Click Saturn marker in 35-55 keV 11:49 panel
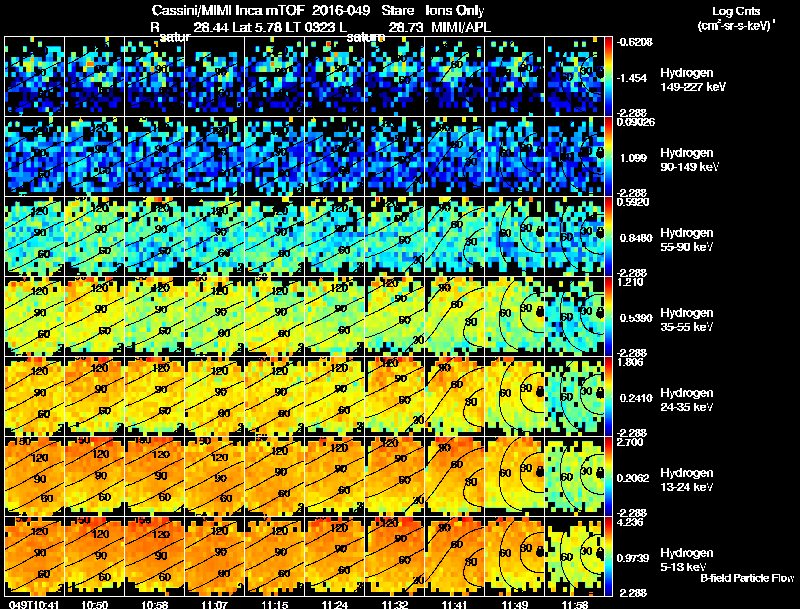800x609 pixels. click(x=540, y=311)
